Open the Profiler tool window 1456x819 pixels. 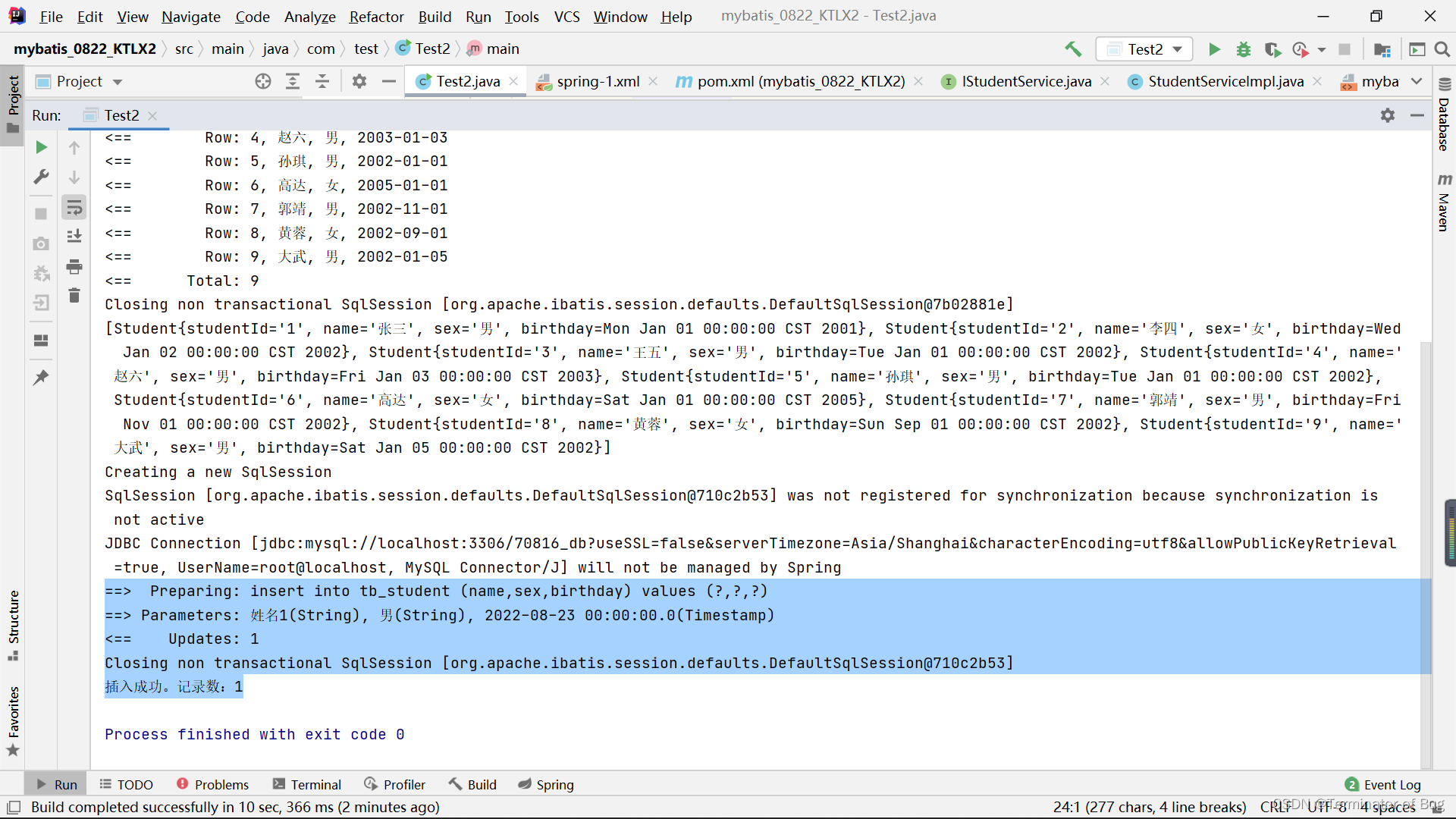[x=394, y=785]
